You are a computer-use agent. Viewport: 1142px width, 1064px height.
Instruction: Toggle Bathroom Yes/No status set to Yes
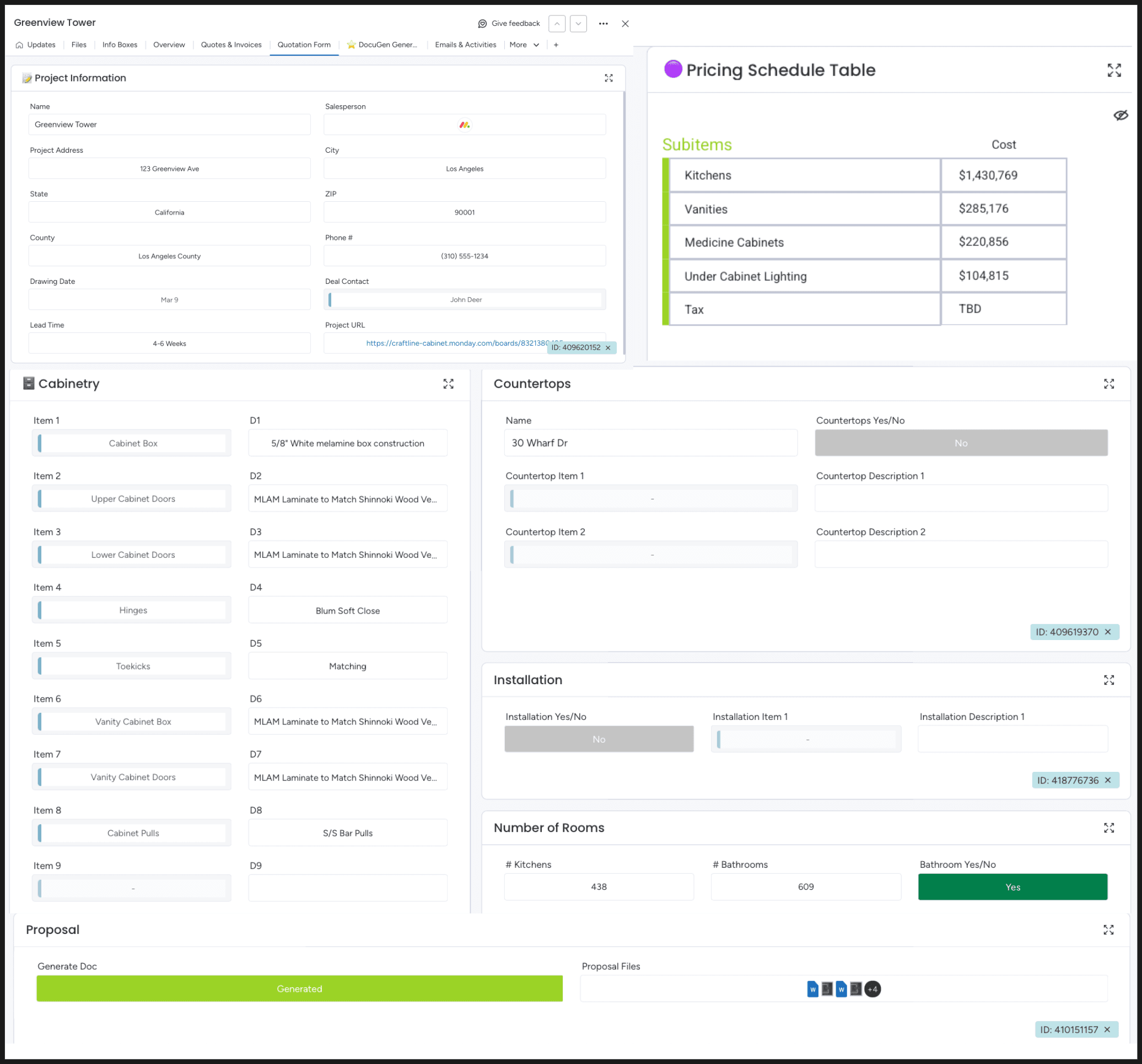pos(1012,887)
